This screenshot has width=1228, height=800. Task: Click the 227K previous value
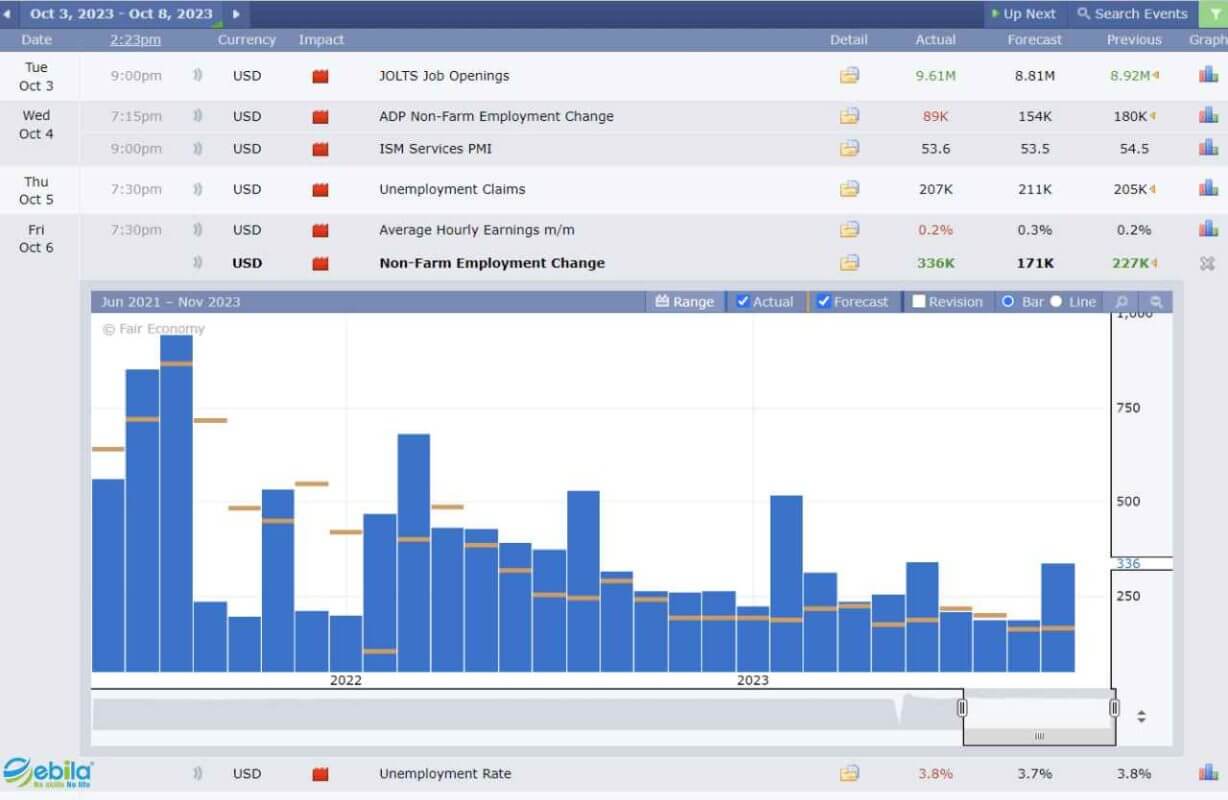(x=1130, y=263)
